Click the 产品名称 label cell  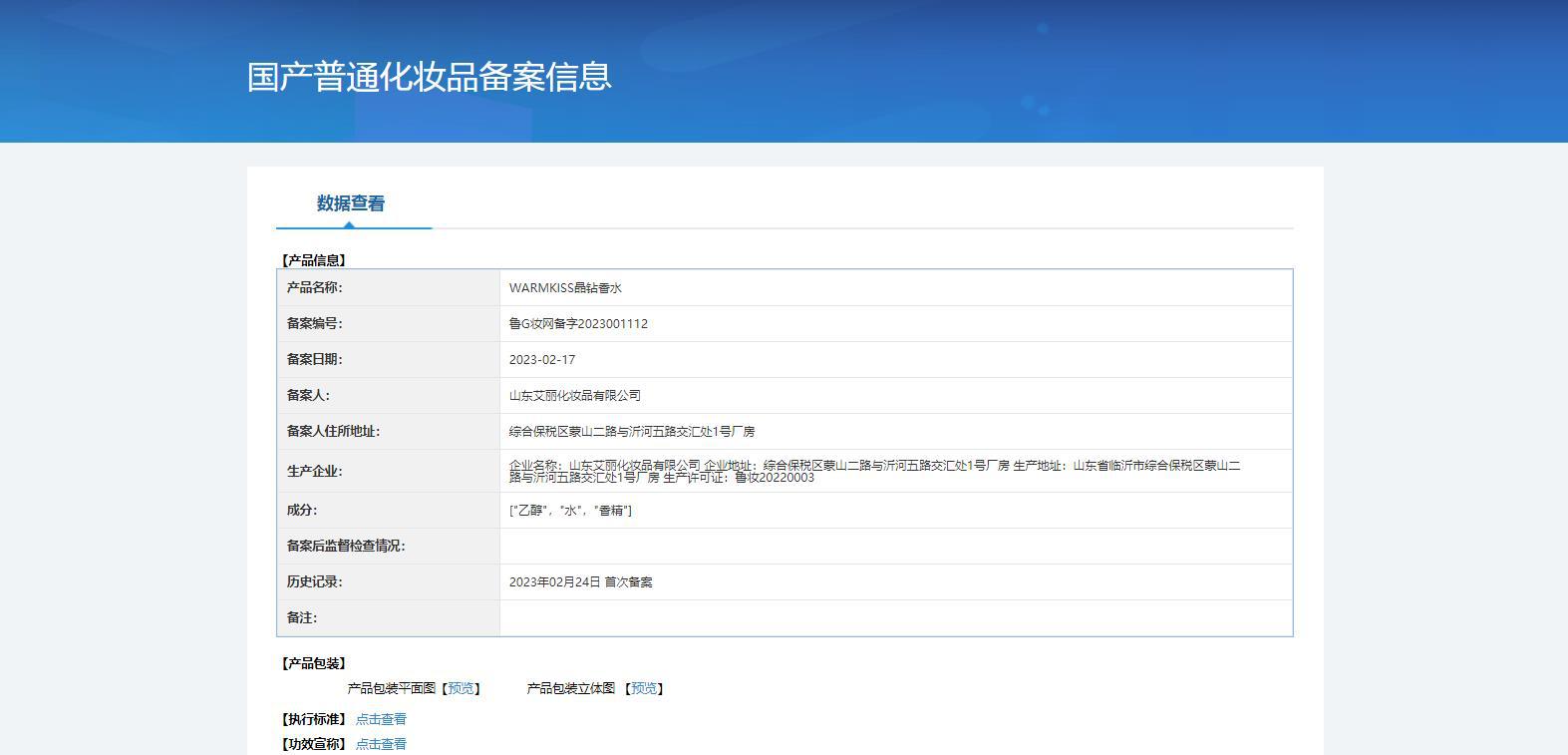coord(389,288)
